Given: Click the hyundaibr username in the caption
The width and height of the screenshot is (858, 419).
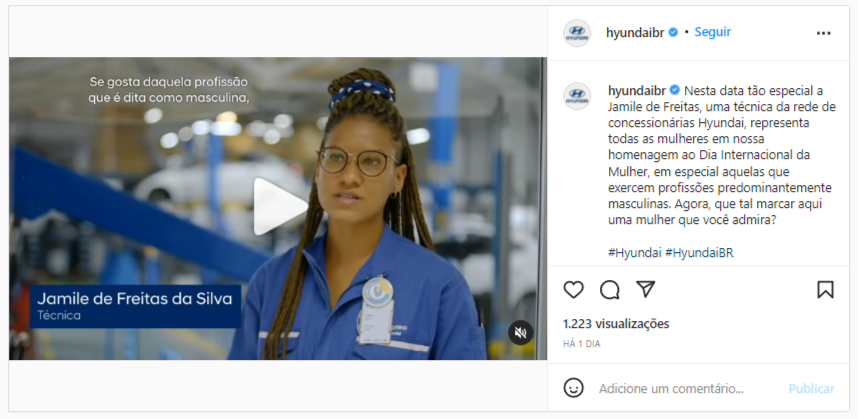Looking at the screenshot, I should [x=636, y=89].
